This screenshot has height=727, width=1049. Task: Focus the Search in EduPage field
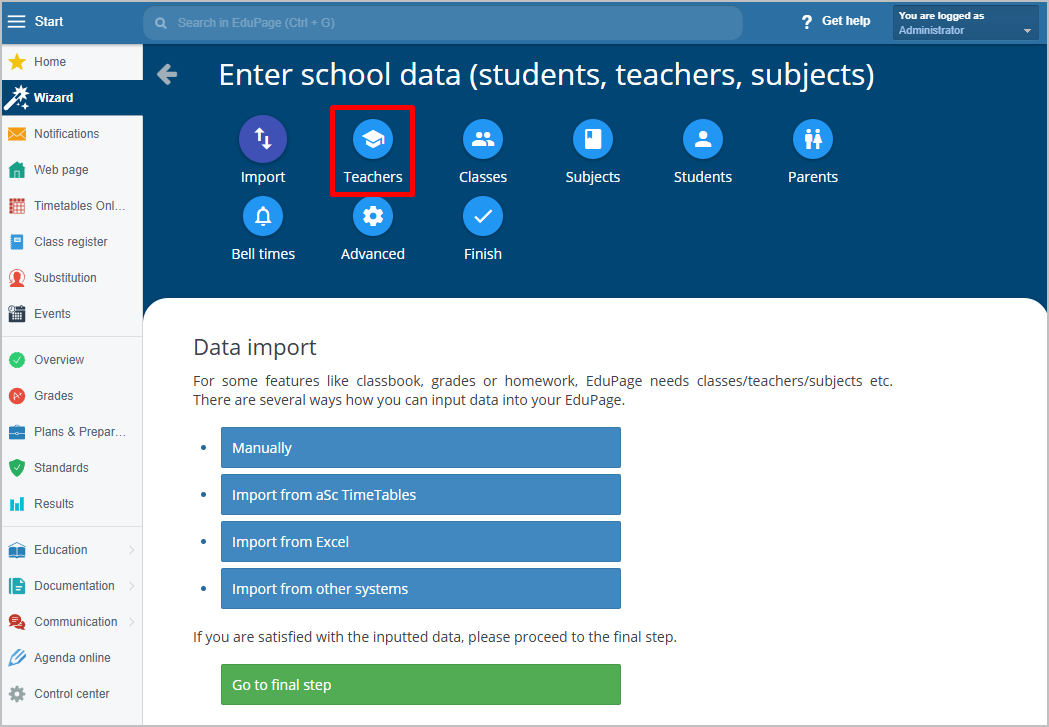pyautogui.click(x=443, y=23)
